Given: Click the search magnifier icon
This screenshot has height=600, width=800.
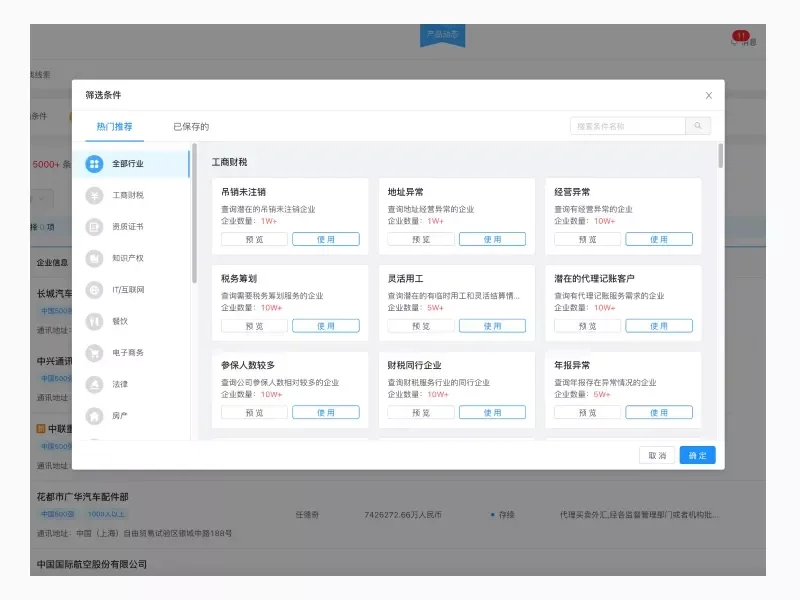Looking at the screenshot, I should pos(697,126).
